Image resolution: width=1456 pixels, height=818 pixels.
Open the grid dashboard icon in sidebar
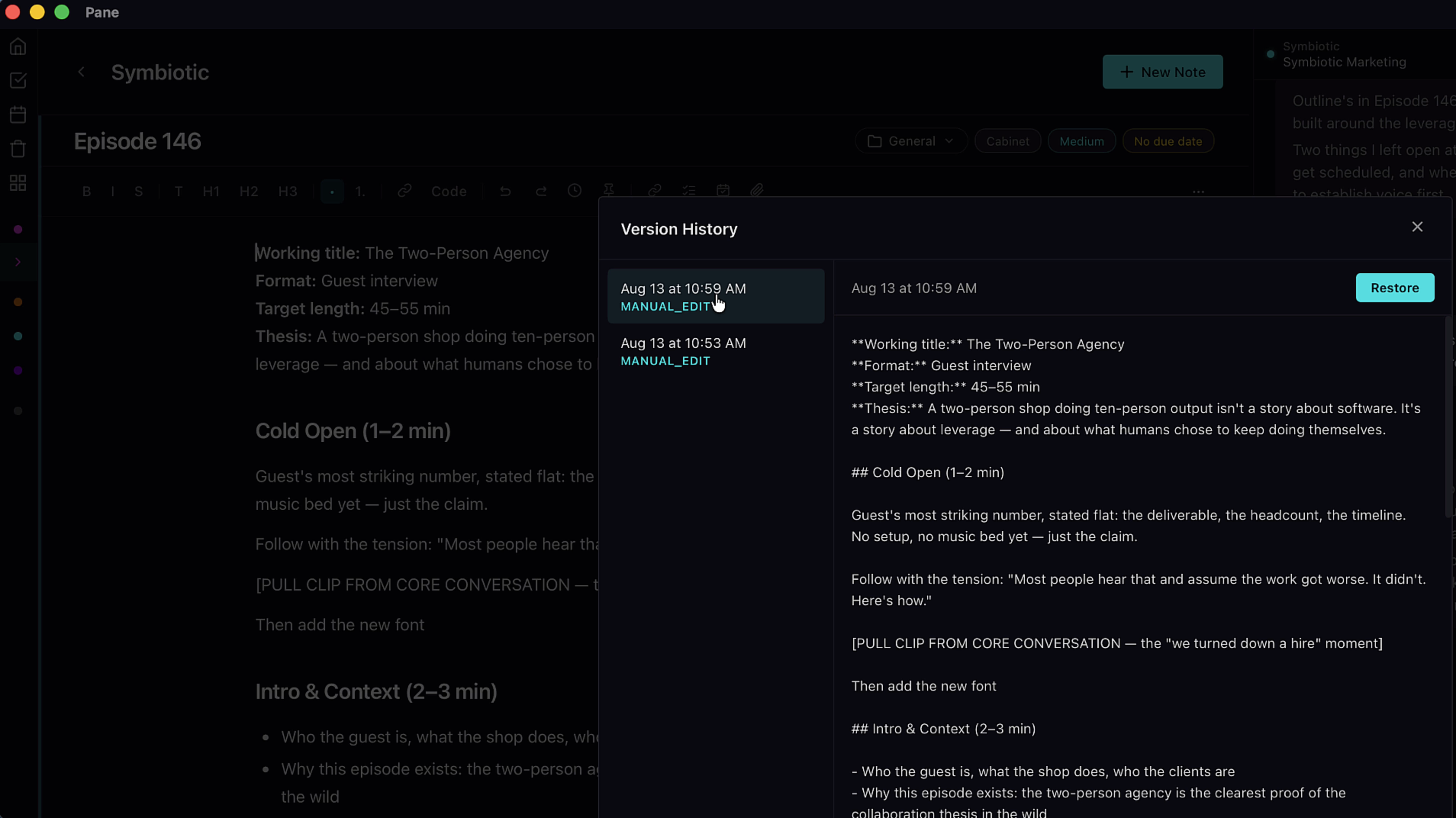click(x=18, y=183)
